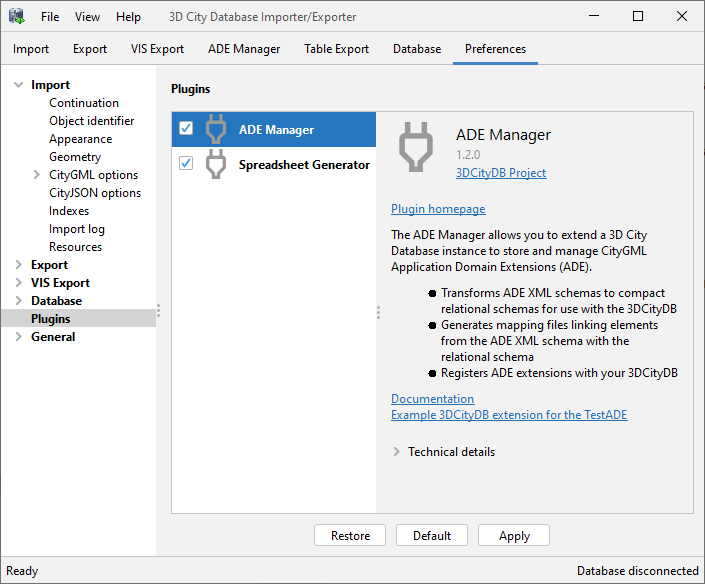
Task: Click the 3D City Database application icon
Action: coord(17,17)
